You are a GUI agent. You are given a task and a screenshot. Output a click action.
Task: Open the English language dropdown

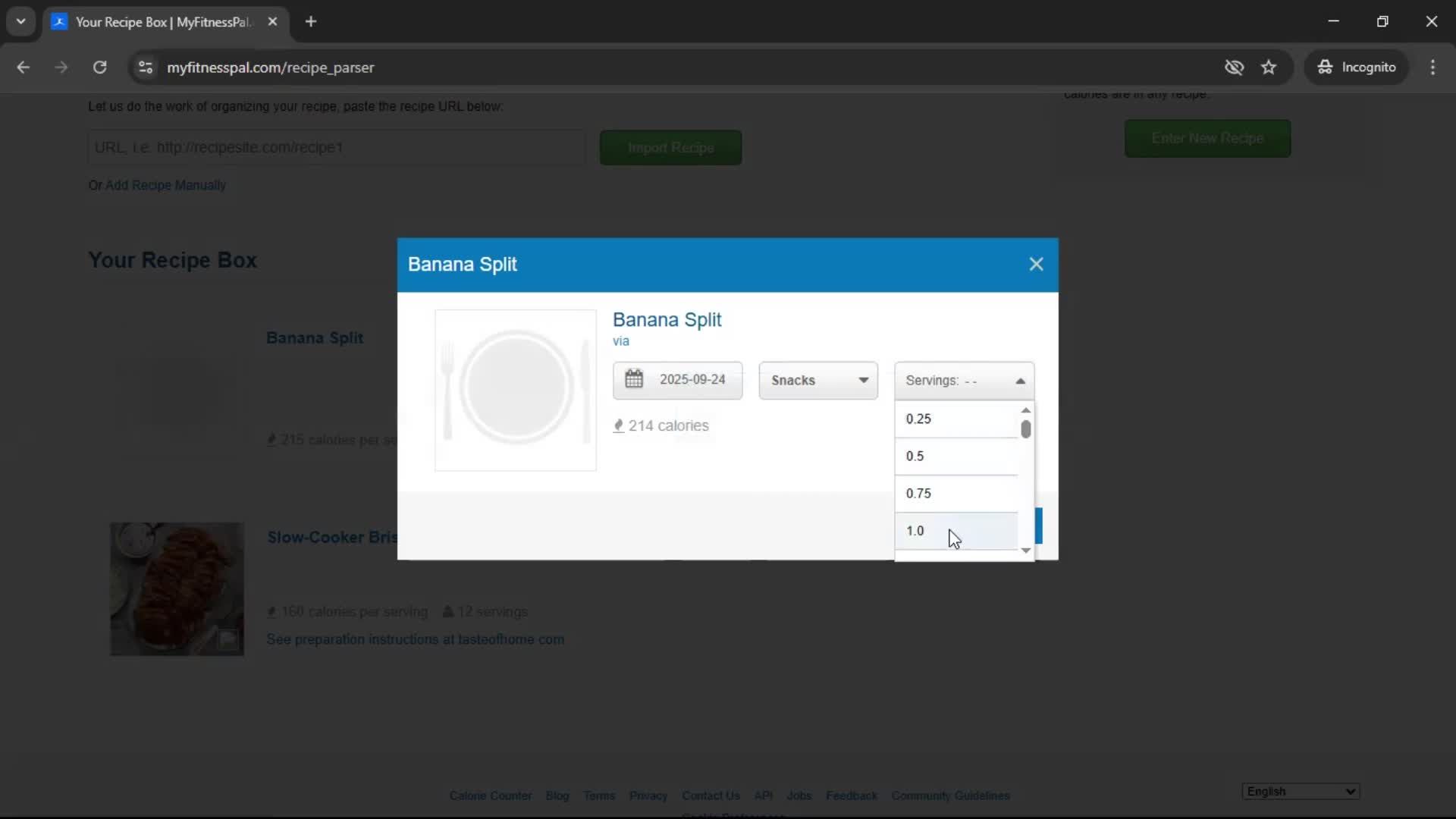(1301, 792)
